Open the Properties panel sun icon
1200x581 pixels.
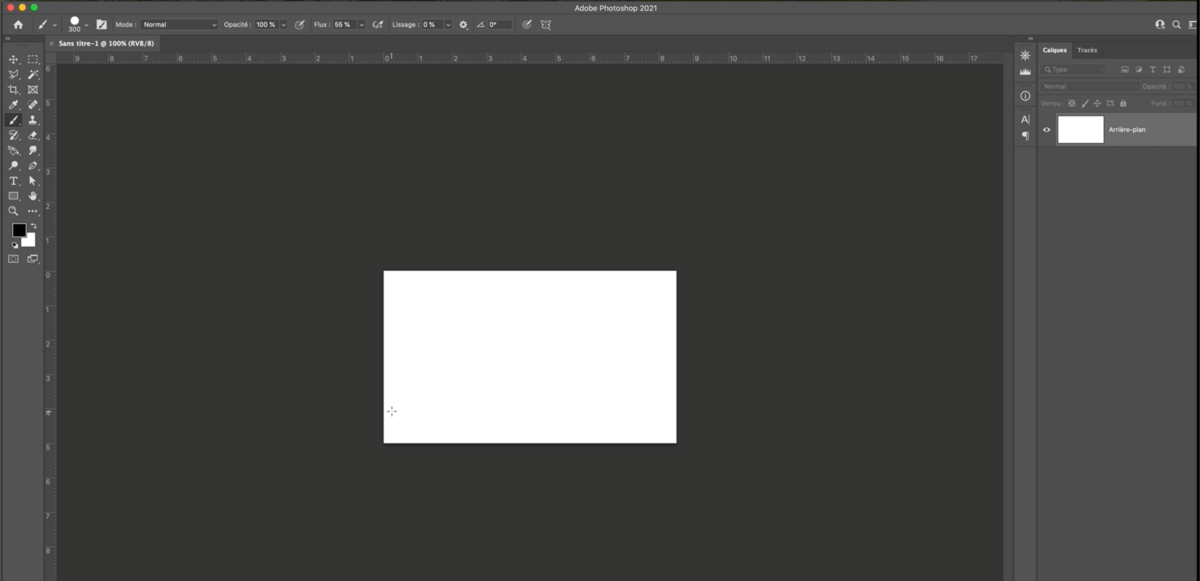point(1025,56)
